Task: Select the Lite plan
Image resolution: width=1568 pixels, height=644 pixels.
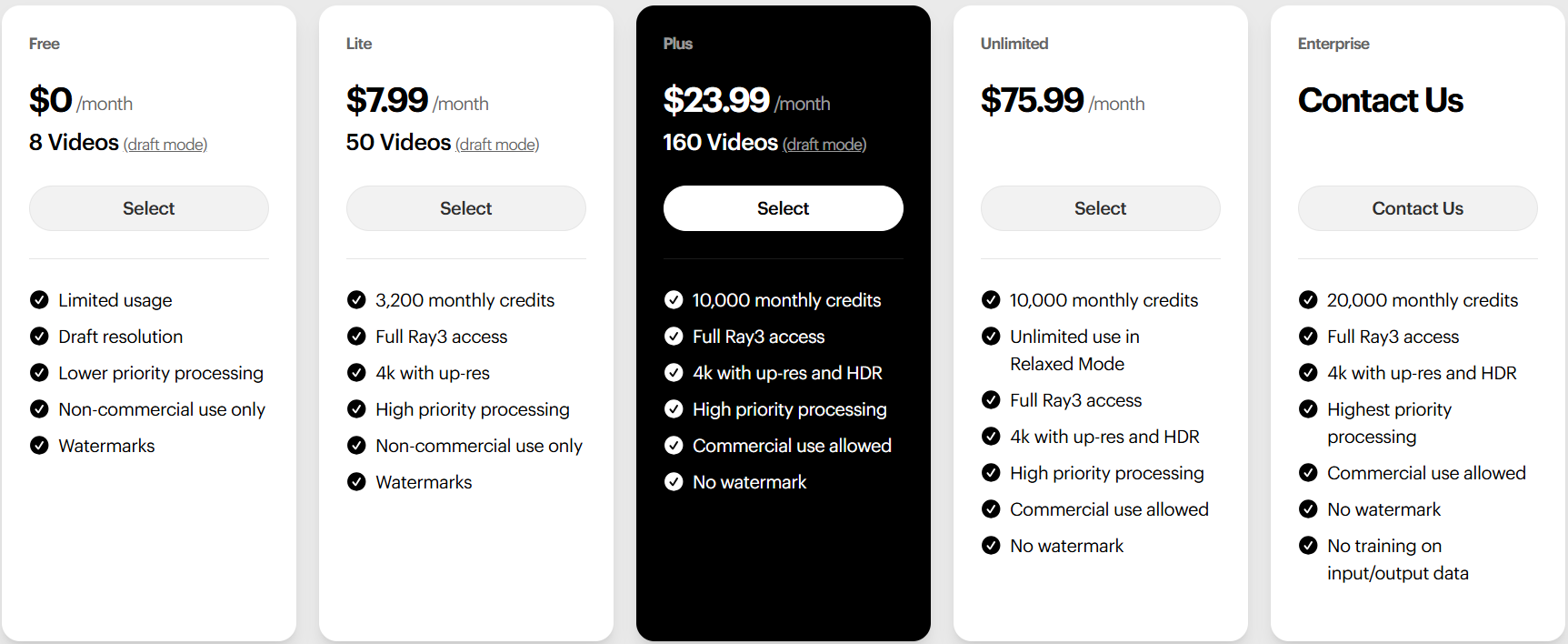Action: [465, 207]
